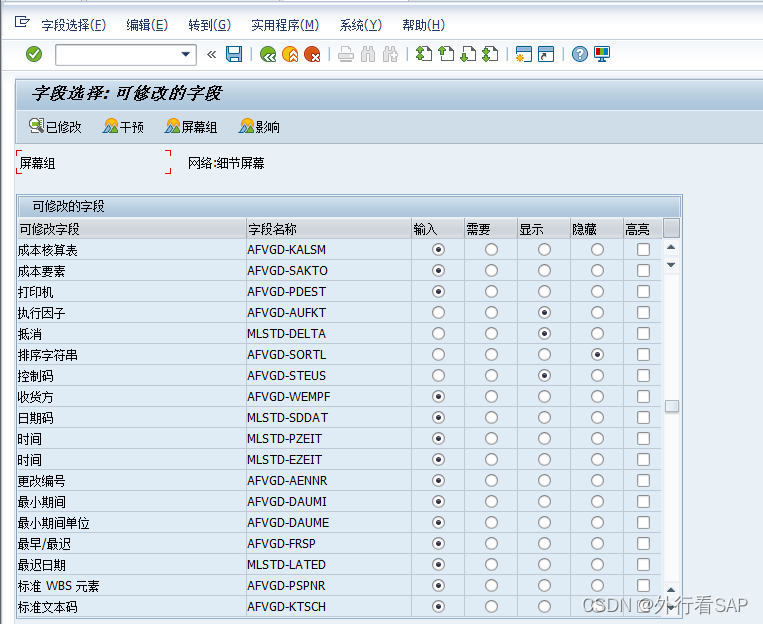This screenshot has width=763, height=624.
Task: Click the First Page icon
Action: (424, 54)
